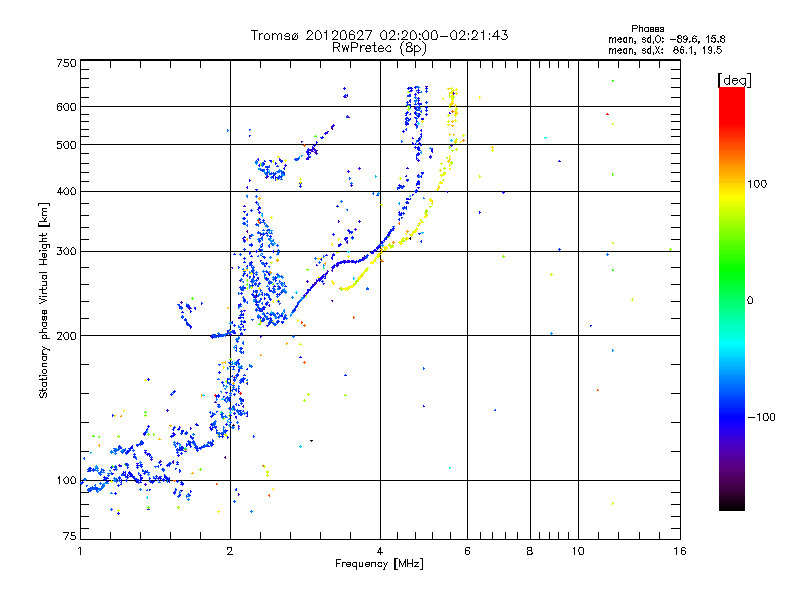Click the y-axis tick label '100'

tap(67, 481)
